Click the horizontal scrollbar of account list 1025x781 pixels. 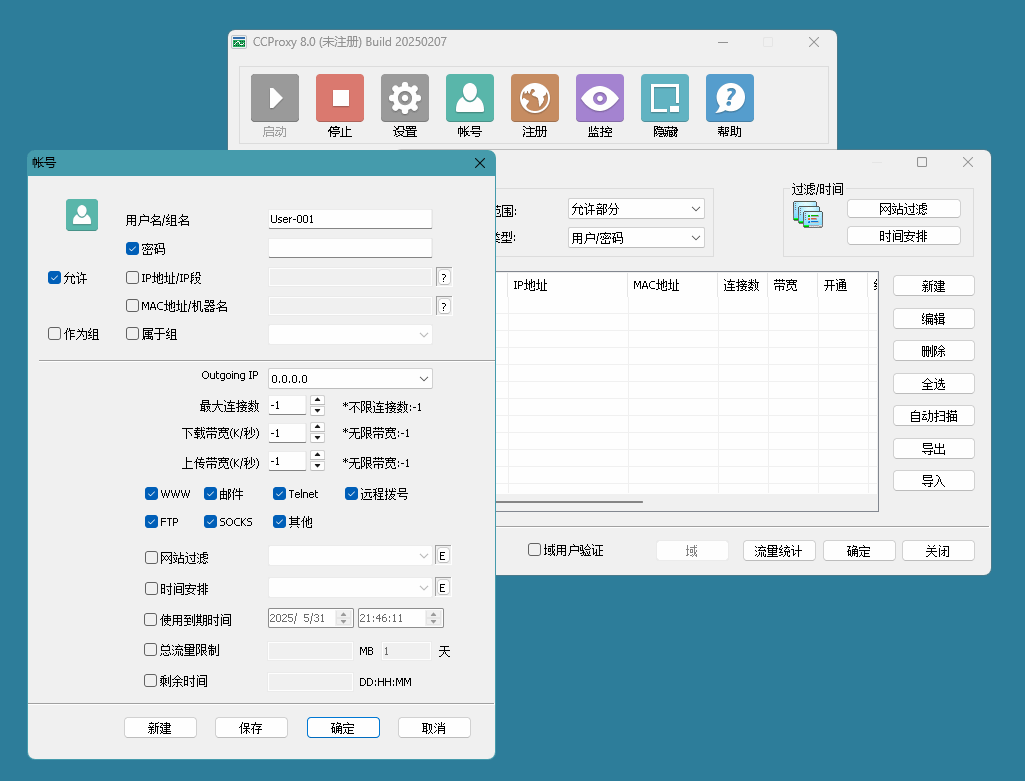tap(569, 502)
